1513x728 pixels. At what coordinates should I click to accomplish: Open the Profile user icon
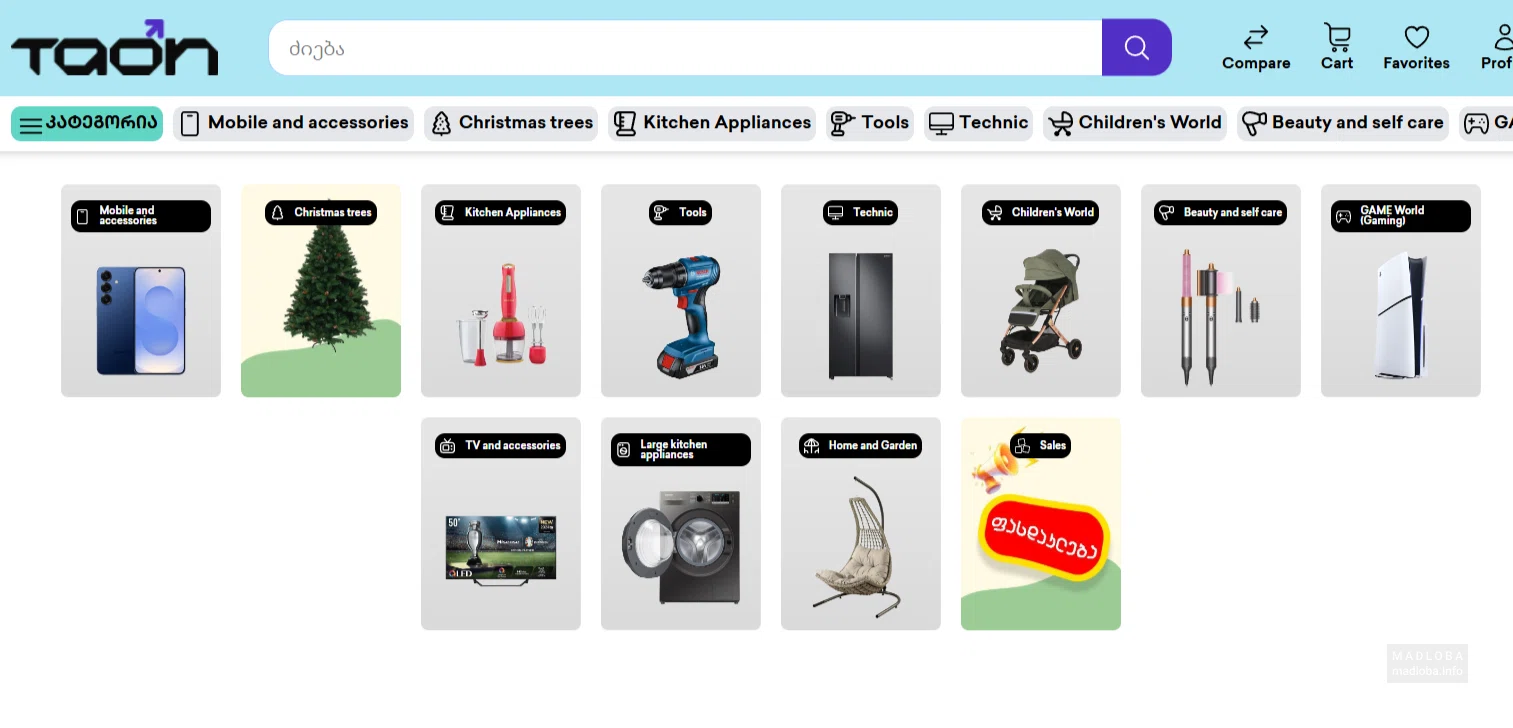(1502, 38)
